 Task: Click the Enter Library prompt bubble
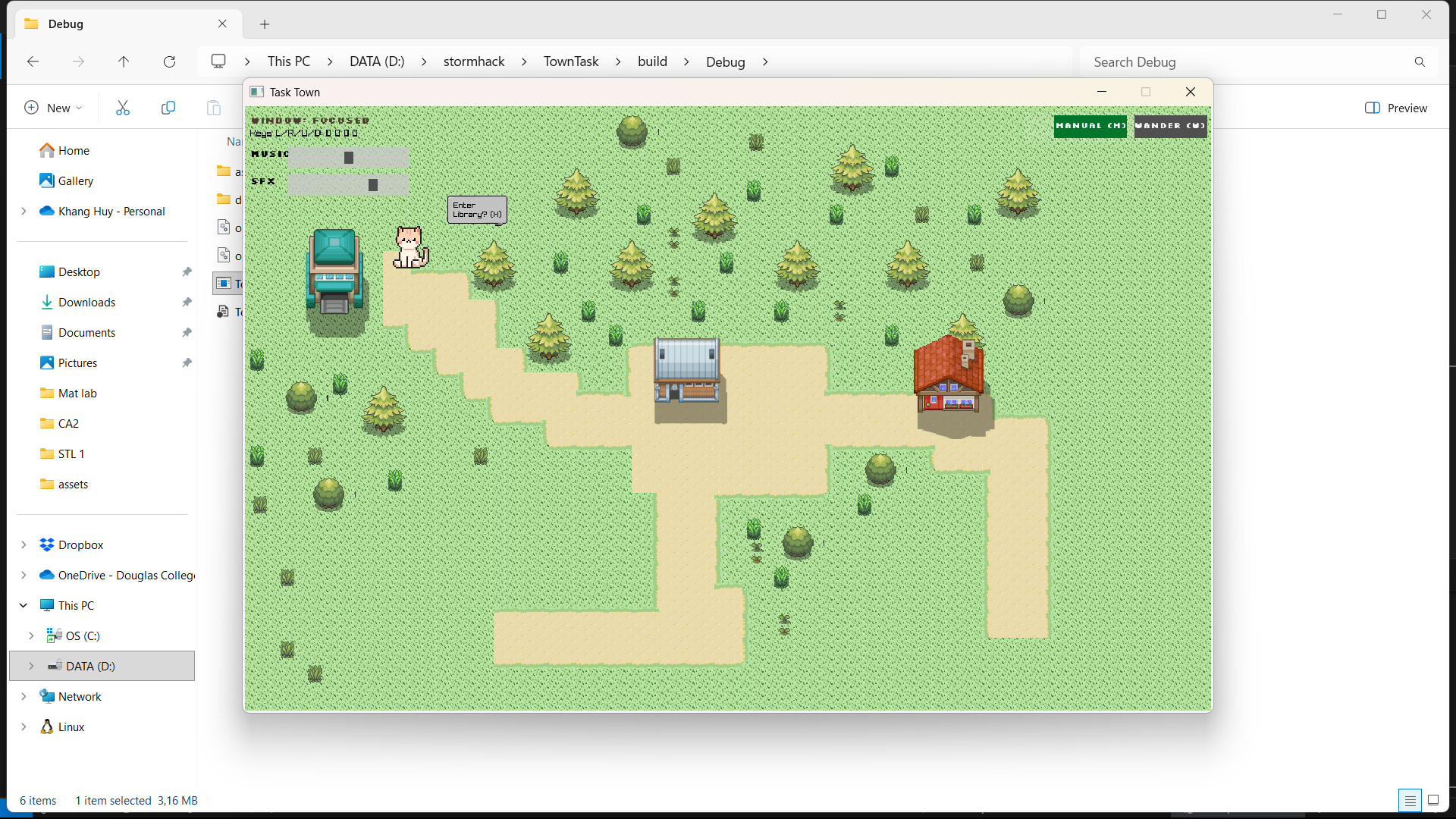(477, 209)
